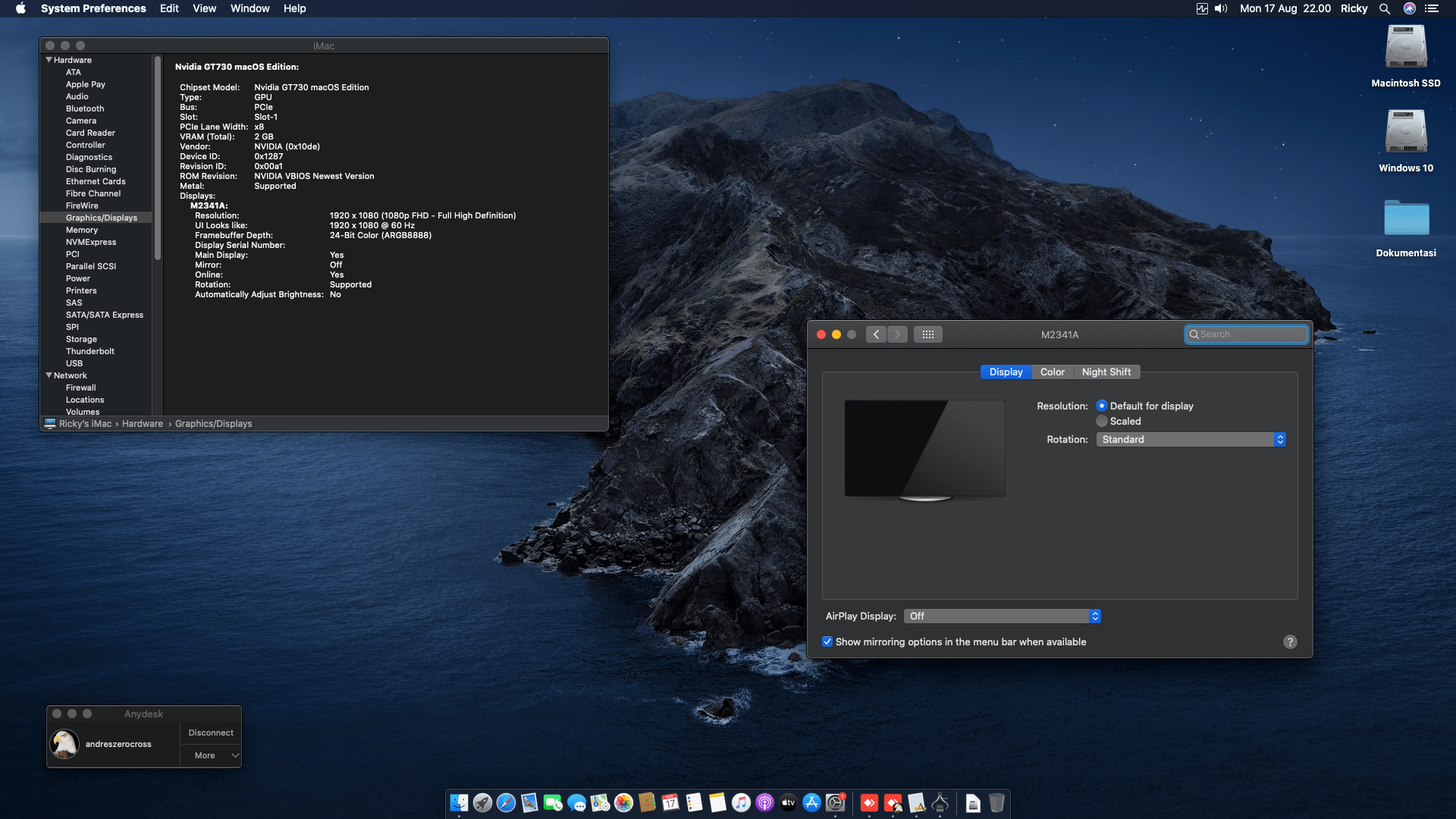Show all preferences grid button
Viewport: 1456px width, 819px height.
928,334
